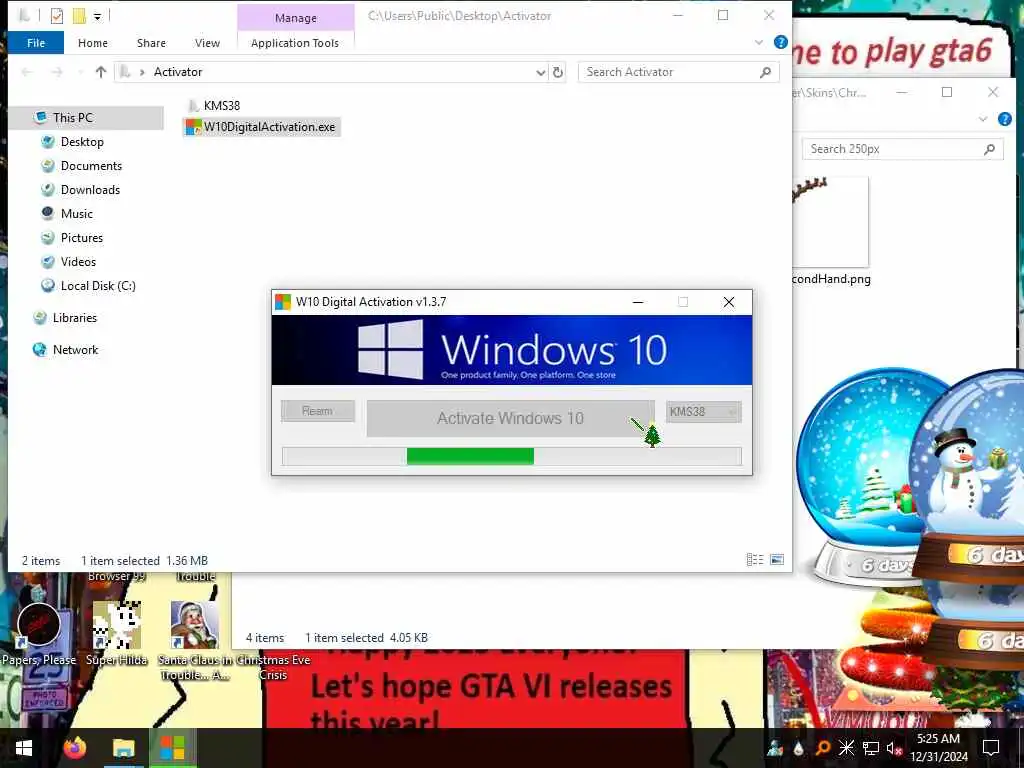Viewport: 1024px width, 768px height.
Task: Open Desktop in navigation pane
Action: click(82, 142)
